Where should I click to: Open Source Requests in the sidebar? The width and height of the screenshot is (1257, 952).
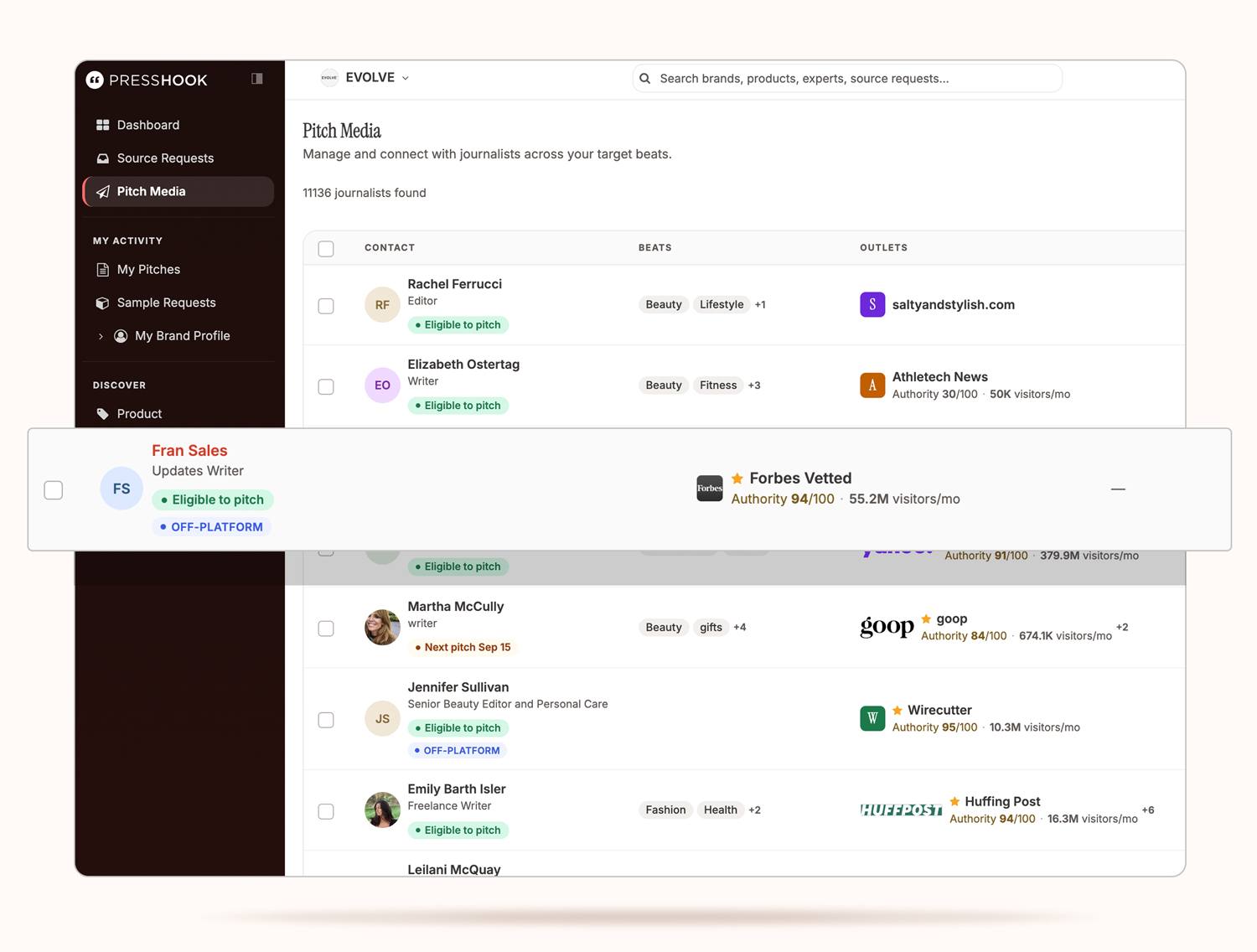point(178,158)
